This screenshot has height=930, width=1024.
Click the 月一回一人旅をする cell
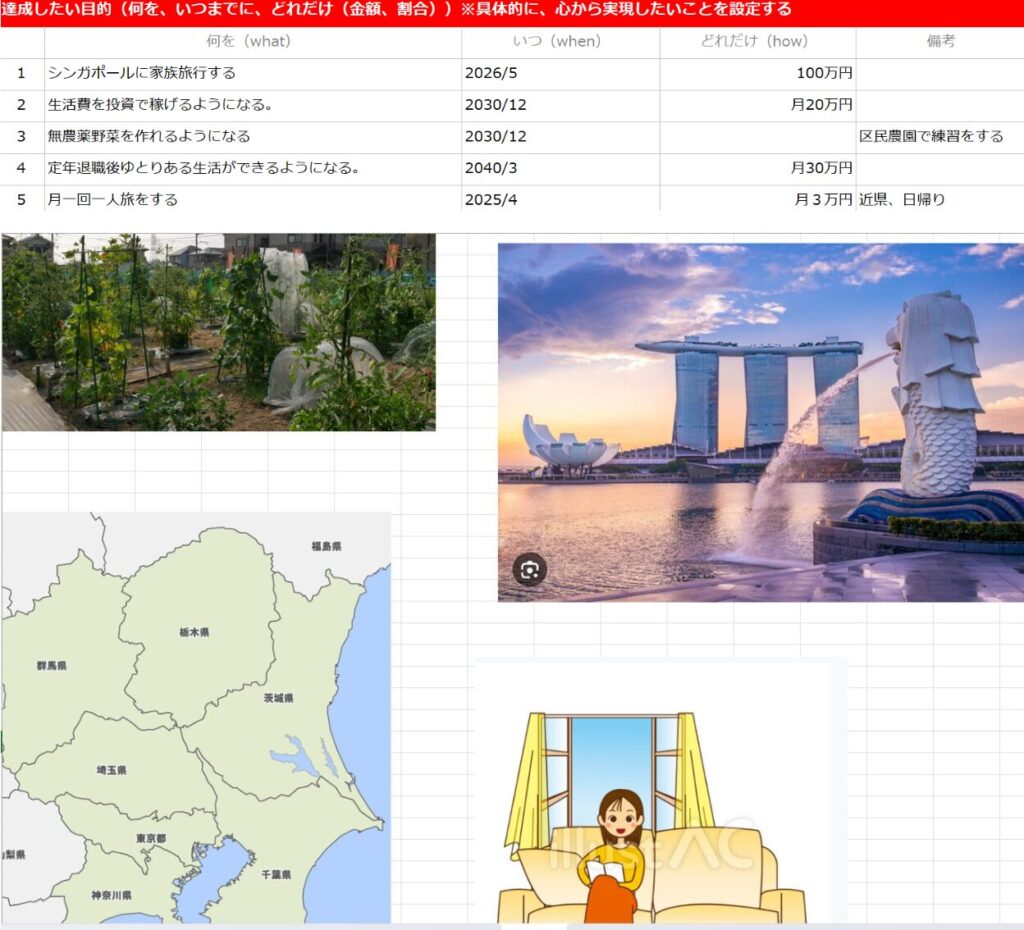[252, 199]
